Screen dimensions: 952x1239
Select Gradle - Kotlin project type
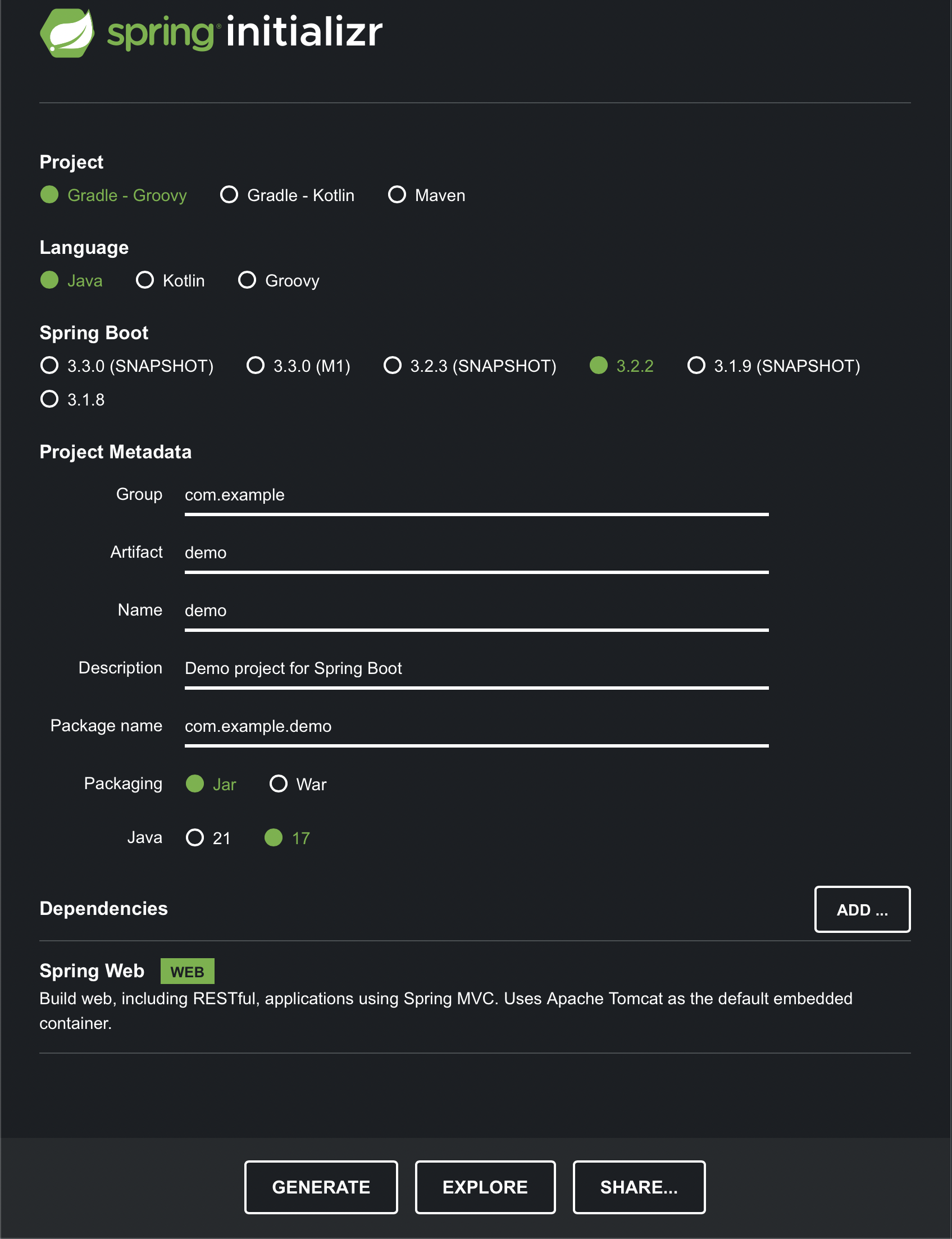coord(288,195)
